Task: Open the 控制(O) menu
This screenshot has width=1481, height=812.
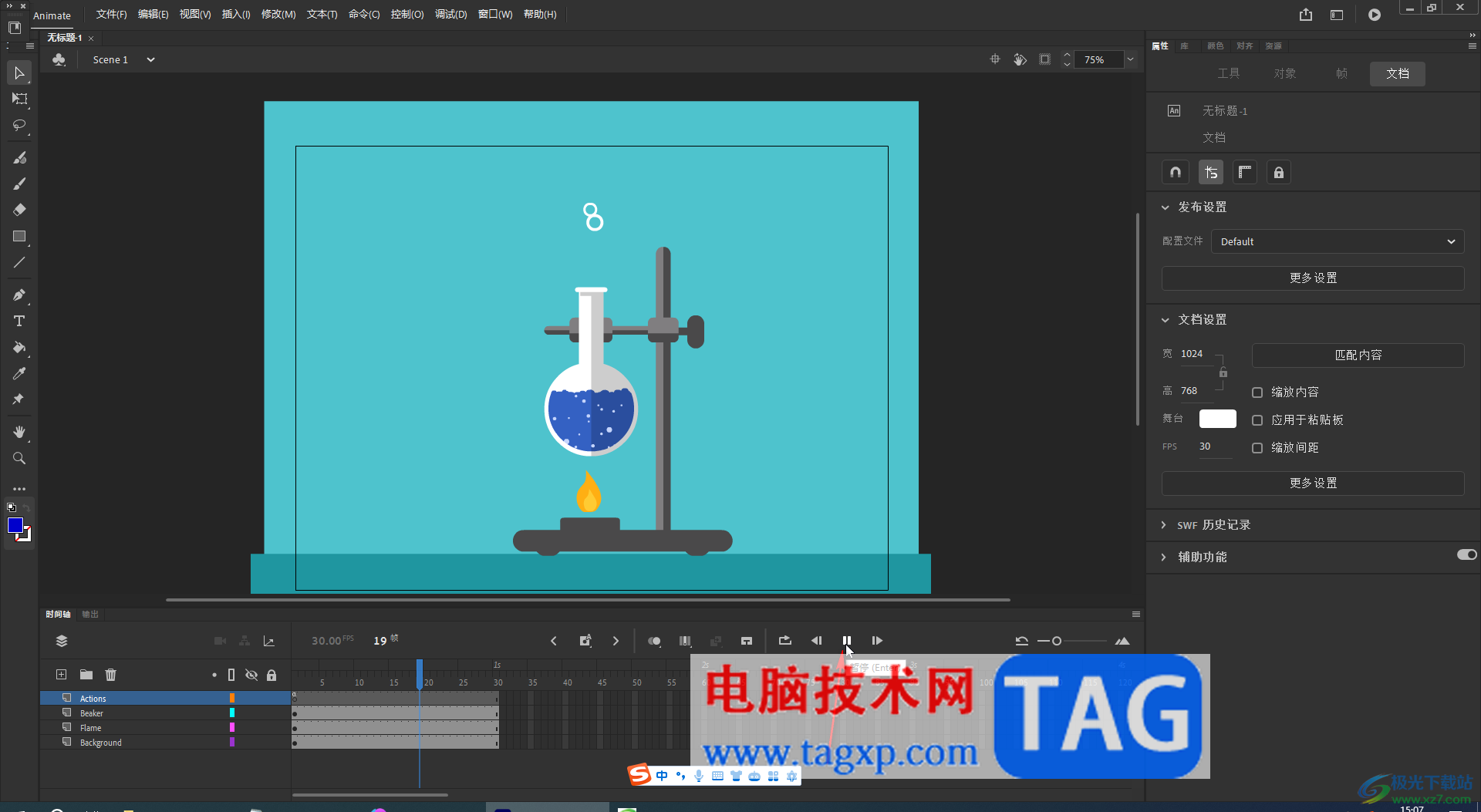Action: point(407,15)
